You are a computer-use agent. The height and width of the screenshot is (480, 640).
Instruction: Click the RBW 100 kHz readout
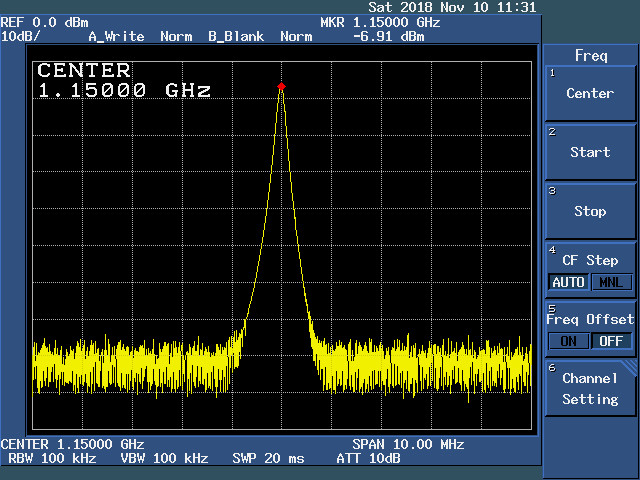click(52, 458)
